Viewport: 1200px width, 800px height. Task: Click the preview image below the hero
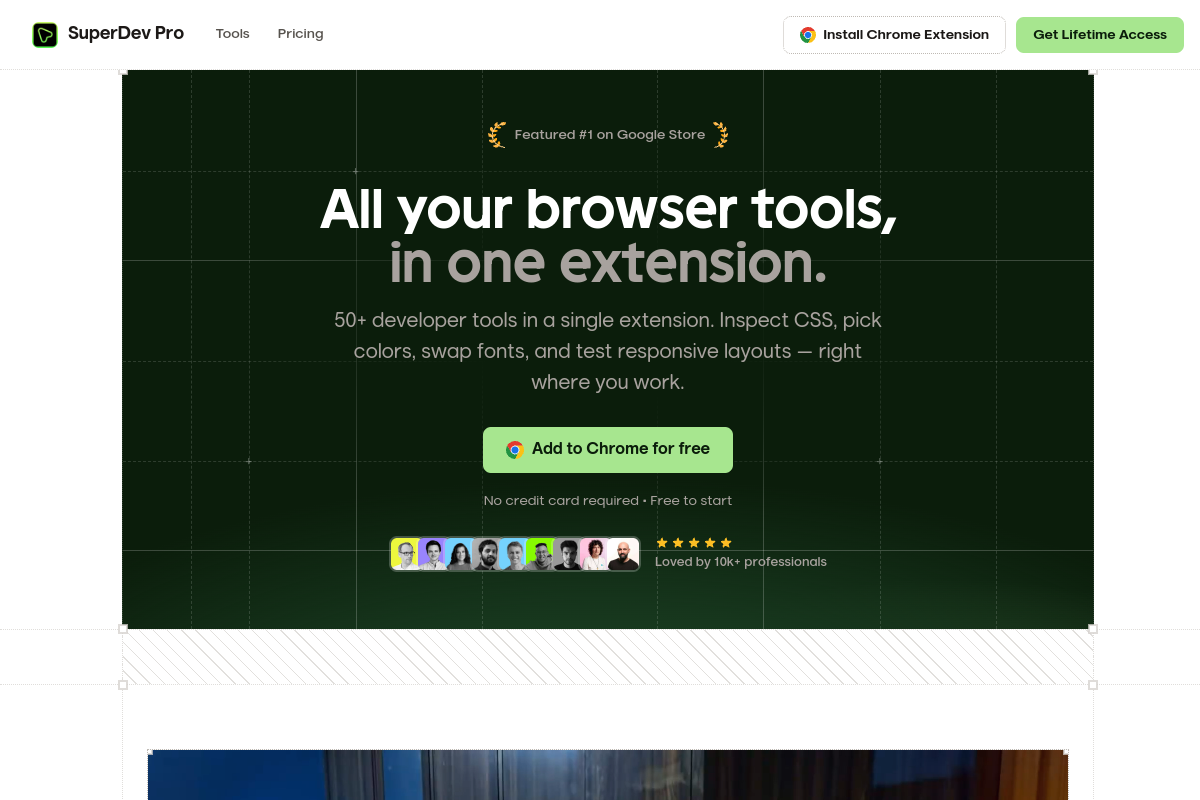pyautogui.click(x=608, y=775)
